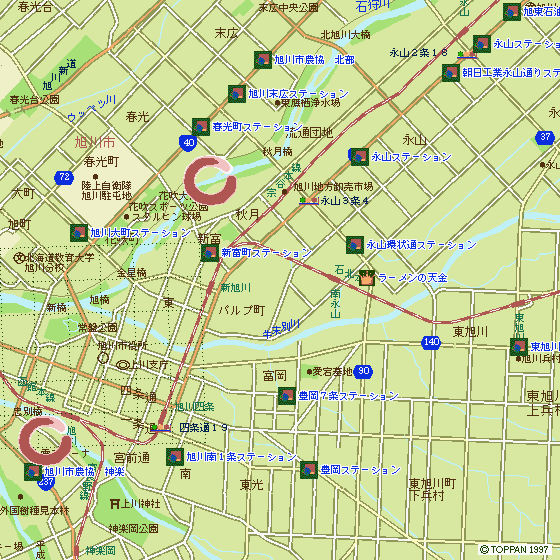Click the 豊岡ステーション station icon
This screenshot has height=560, width=560.
[309, 470]
